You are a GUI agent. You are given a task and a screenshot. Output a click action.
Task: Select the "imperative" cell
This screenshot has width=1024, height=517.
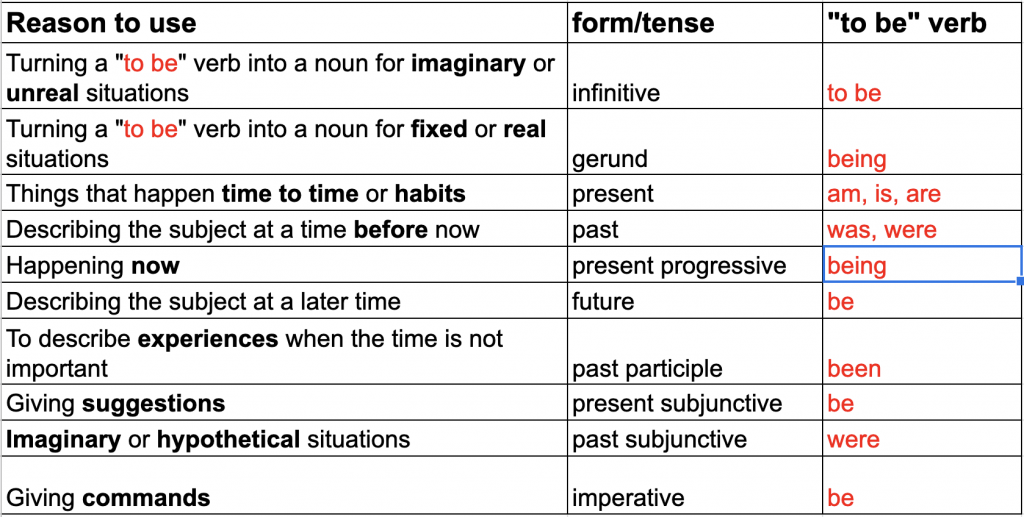[x=694, y=486]
